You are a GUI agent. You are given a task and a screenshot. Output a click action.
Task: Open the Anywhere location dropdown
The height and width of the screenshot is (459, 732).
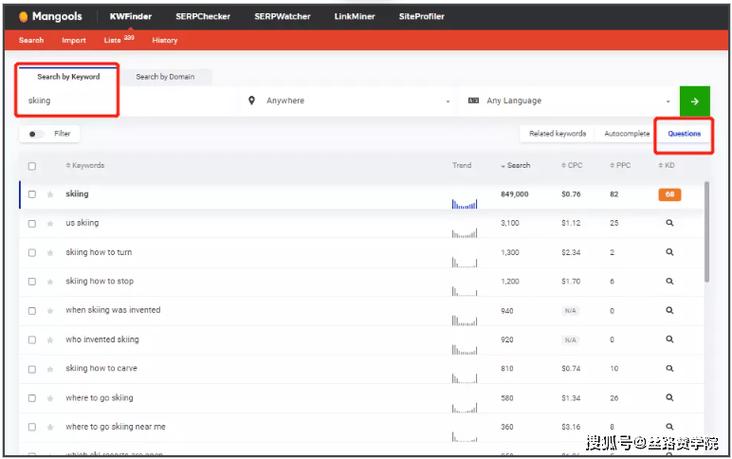[348, 100]
